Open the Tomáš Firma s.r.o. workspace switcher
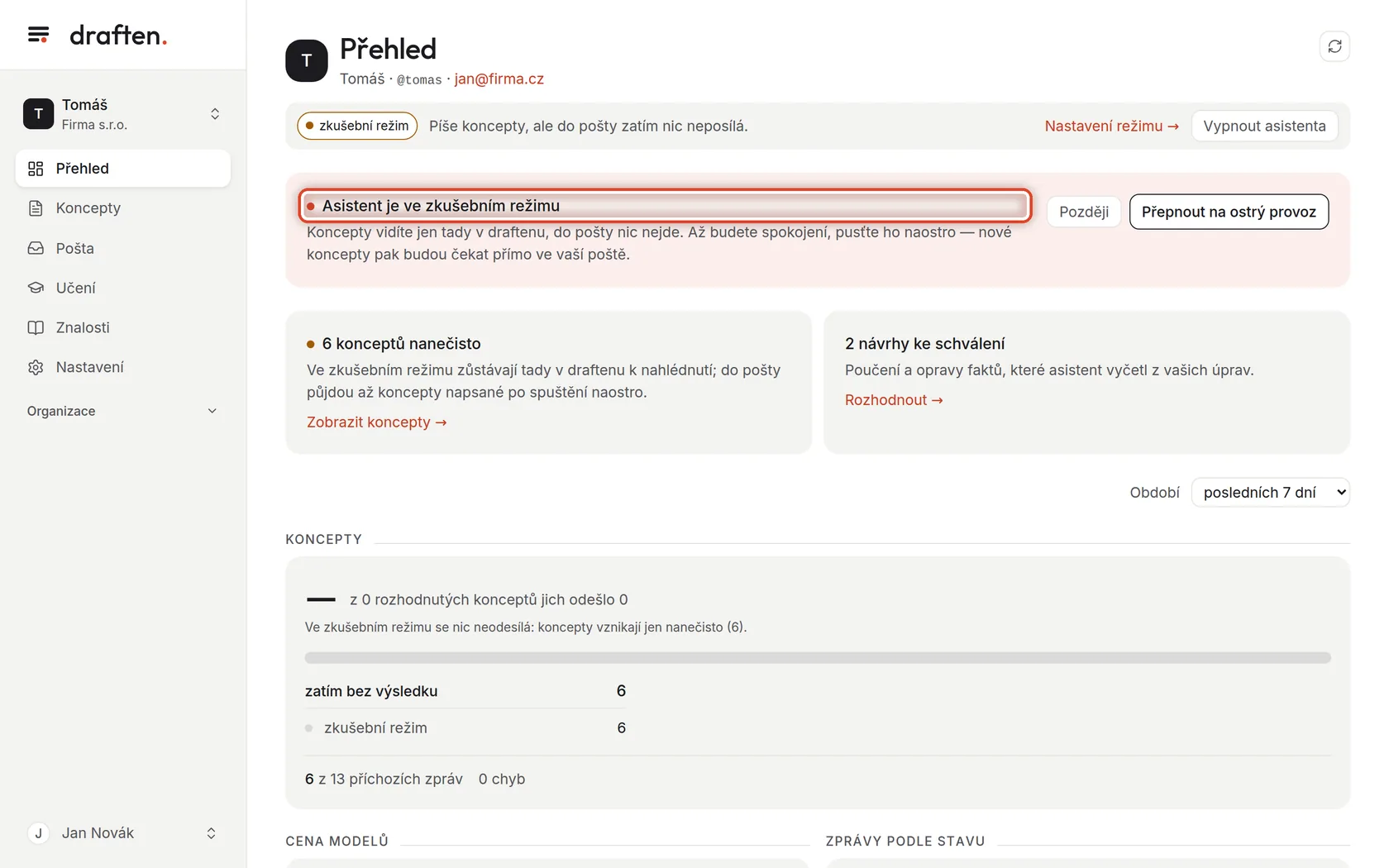The height and width of the screenshot is (868, 1389). pos(122,114)
